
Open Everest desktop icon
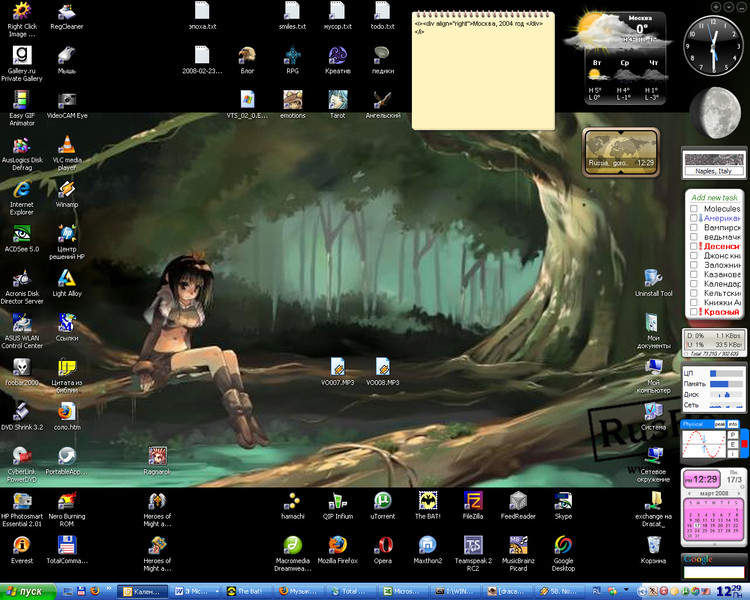click(x=22, y=550)
